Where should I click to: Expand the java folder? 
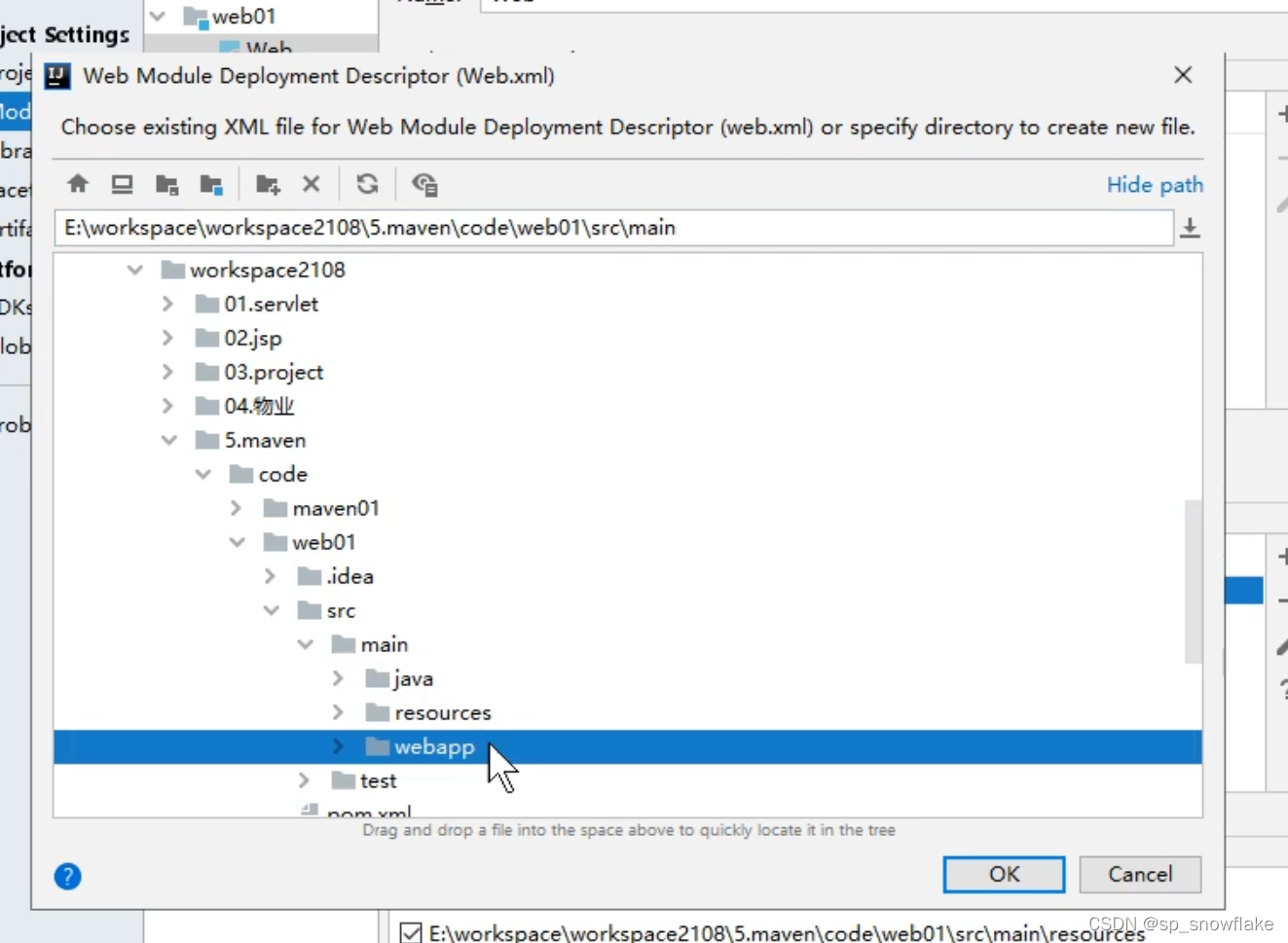(339, 678)
